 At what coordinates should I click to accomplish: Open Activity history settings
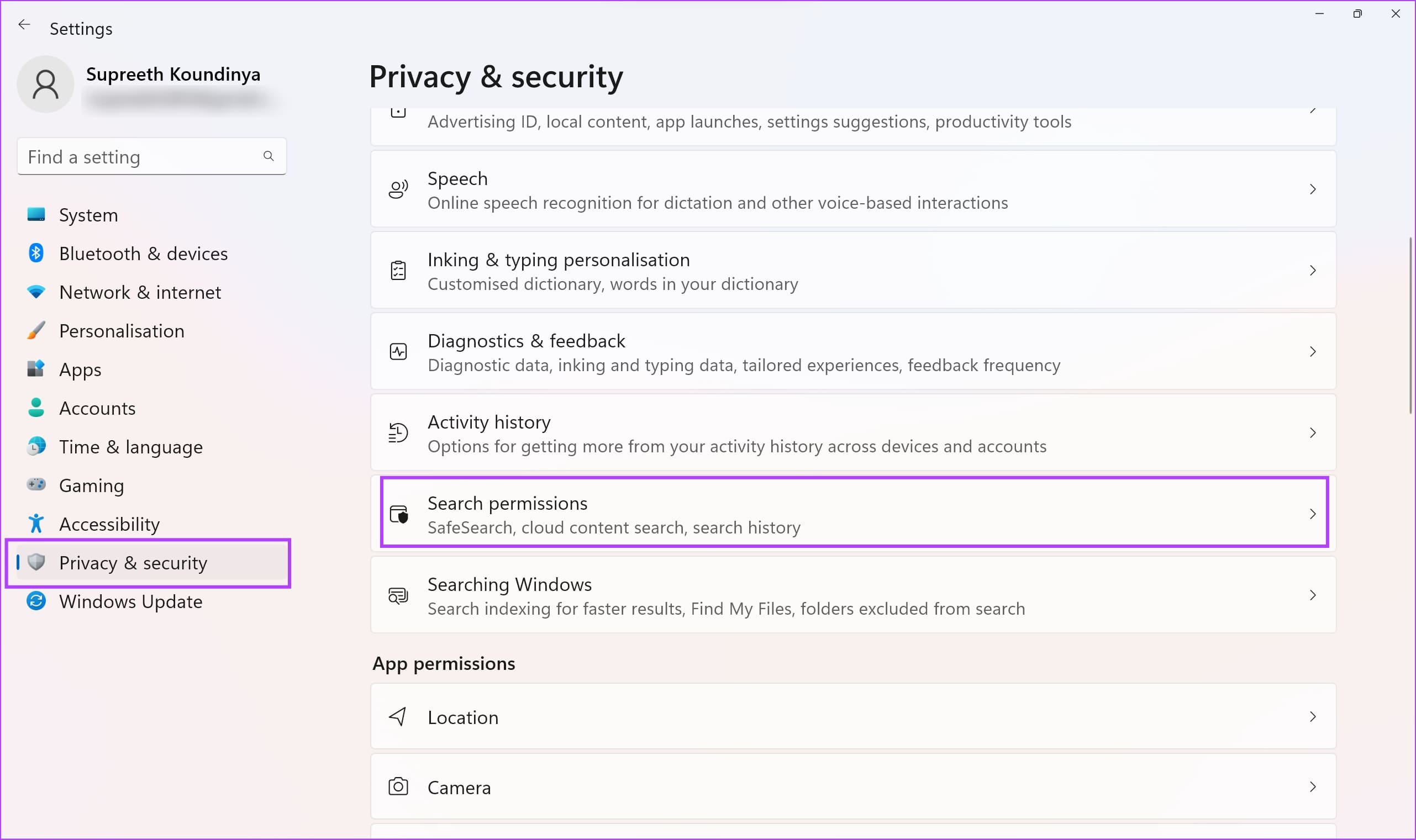853,432
